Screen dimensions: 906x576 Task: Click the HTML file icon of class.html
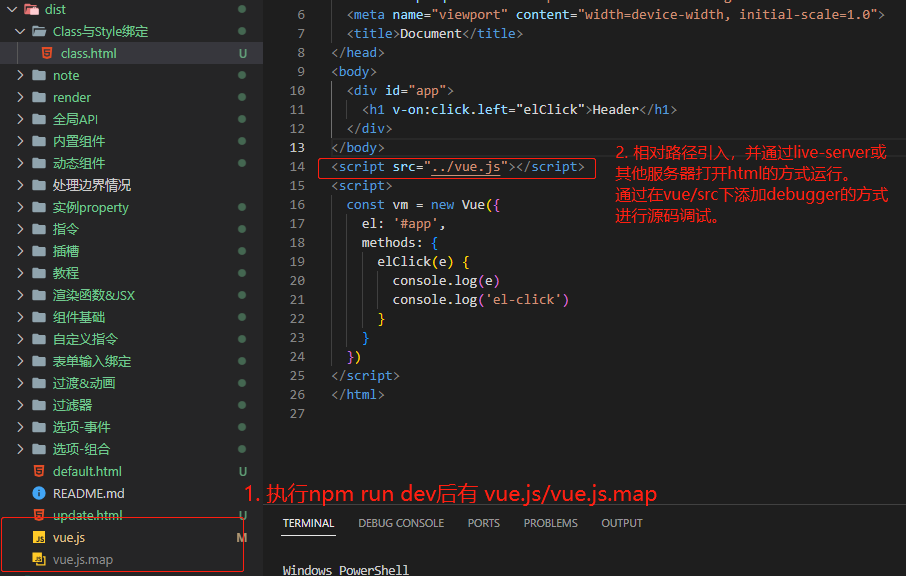[x=46, y=53]
